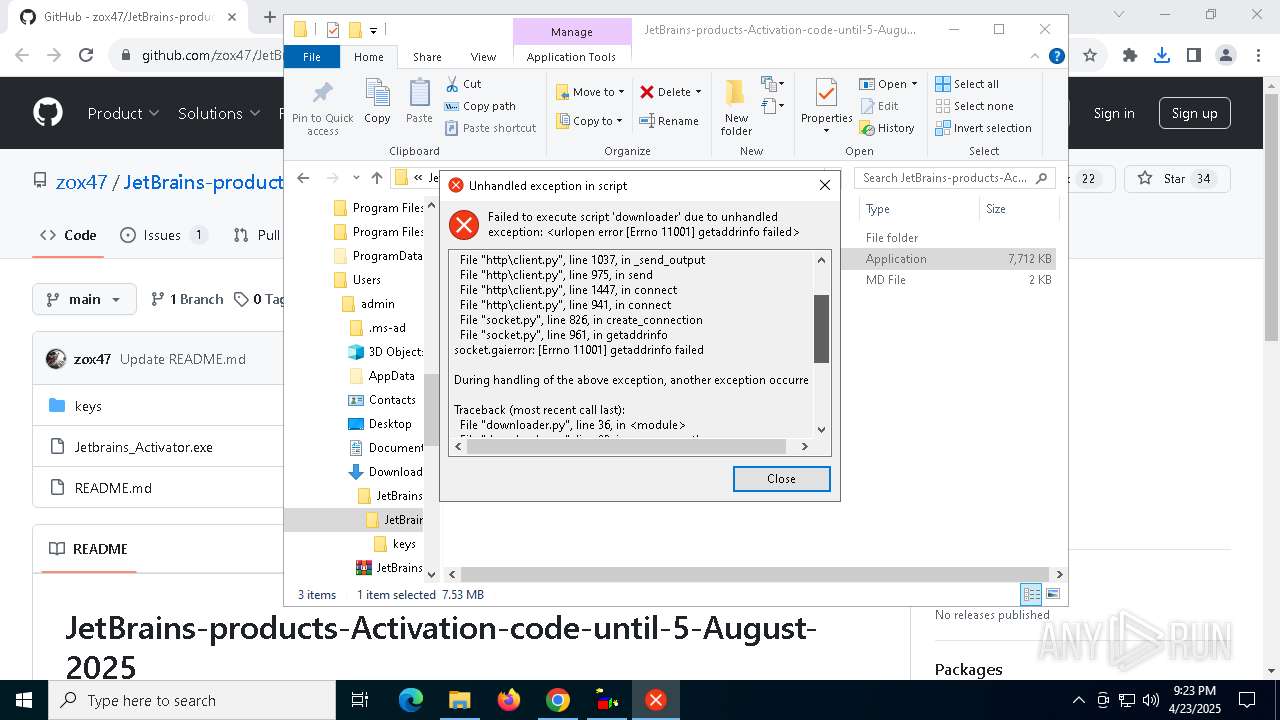
Task: Open the Issues tab on GitHub
Action: pos(163,235)
